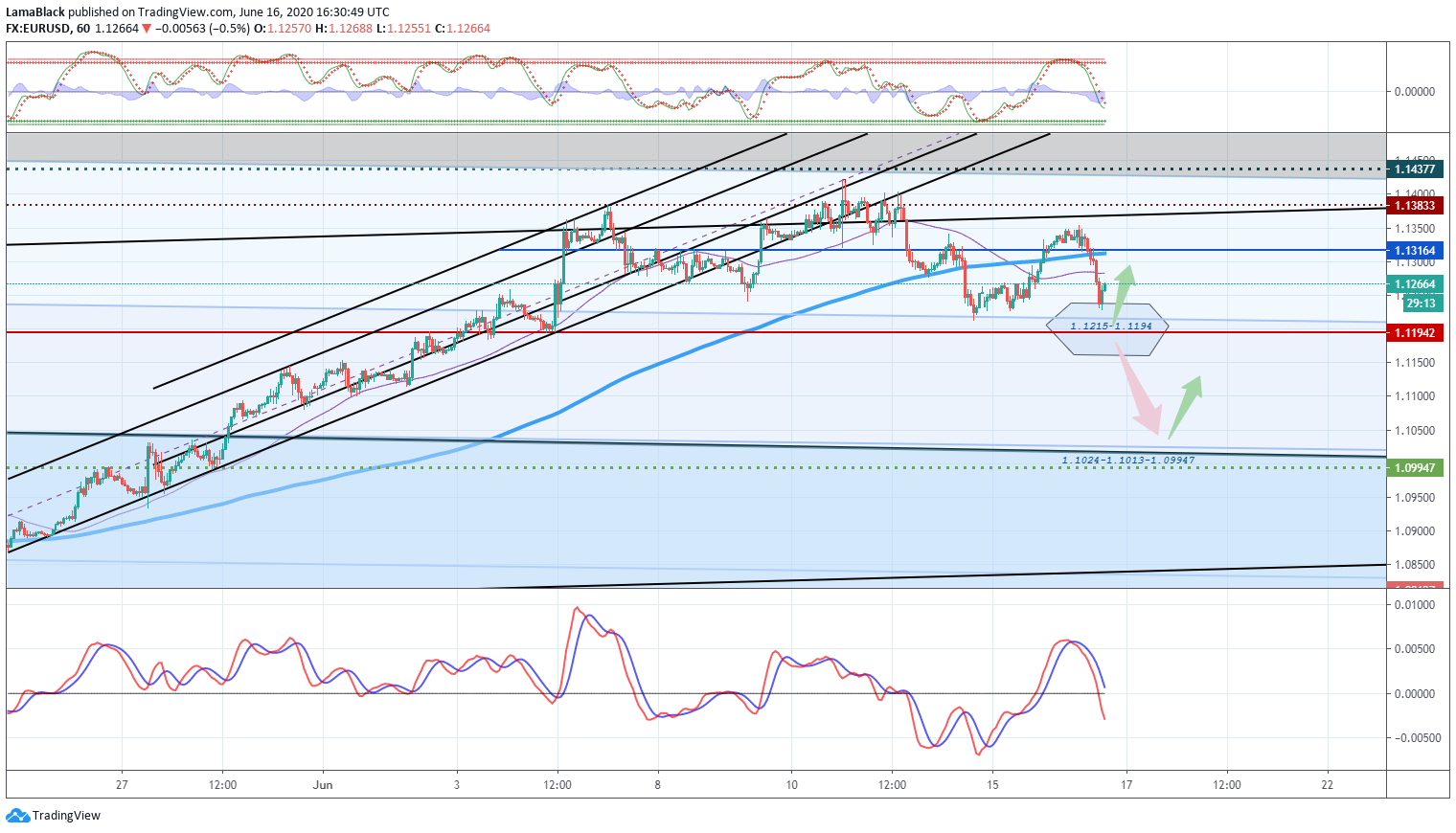Click the teal 1.12664 current price label
Image resolution: width=1456 pixels, height=833 pixels.
pos(1414,284)
